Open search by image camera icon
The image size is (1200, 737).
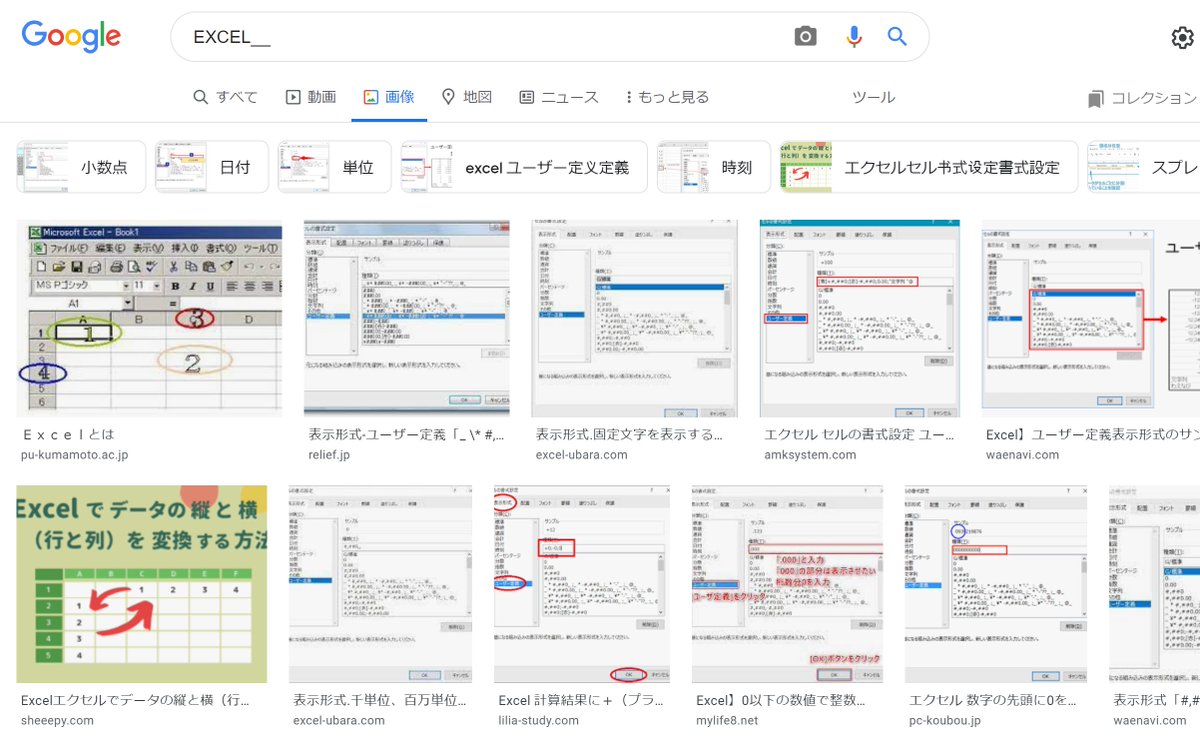(x=805, y=37)
